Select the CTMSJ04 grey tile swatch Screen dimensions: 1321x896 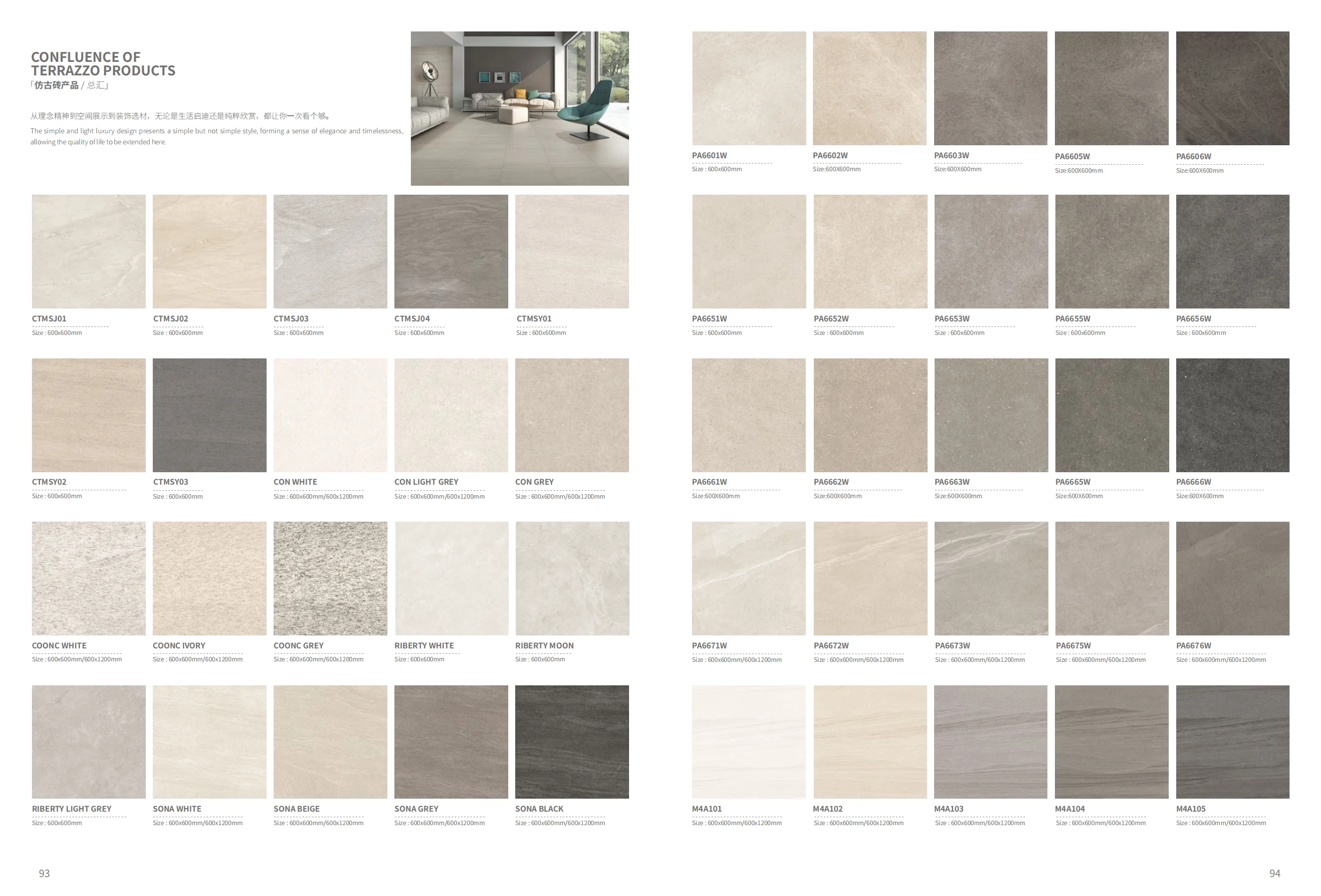[451, 251]
